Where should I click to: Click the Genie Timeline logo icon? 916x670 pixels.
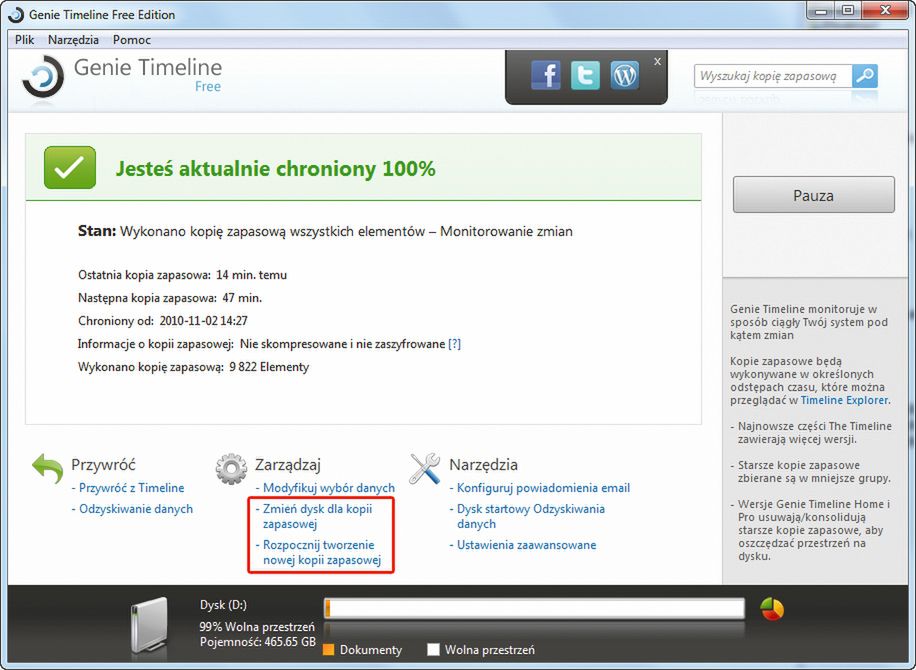pos(43,77)
